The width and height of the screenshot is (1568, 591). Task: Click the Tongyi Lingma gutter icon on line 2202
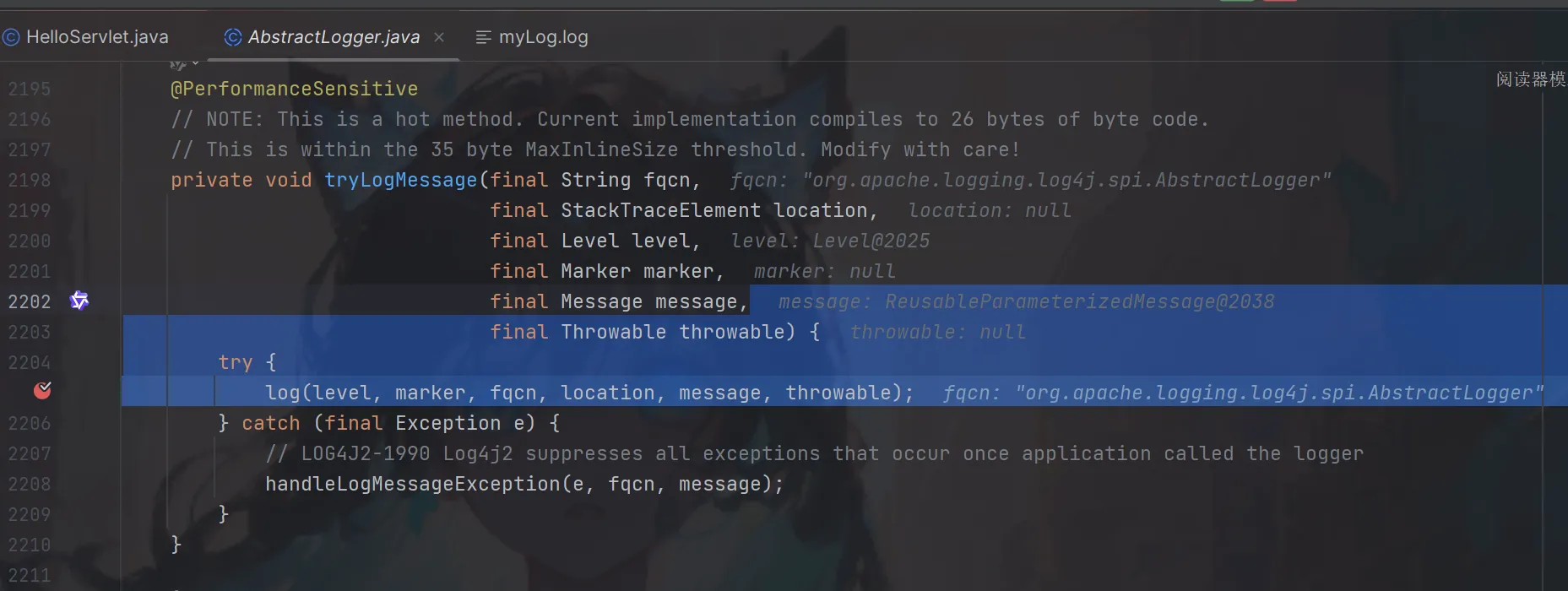point(79,301)
